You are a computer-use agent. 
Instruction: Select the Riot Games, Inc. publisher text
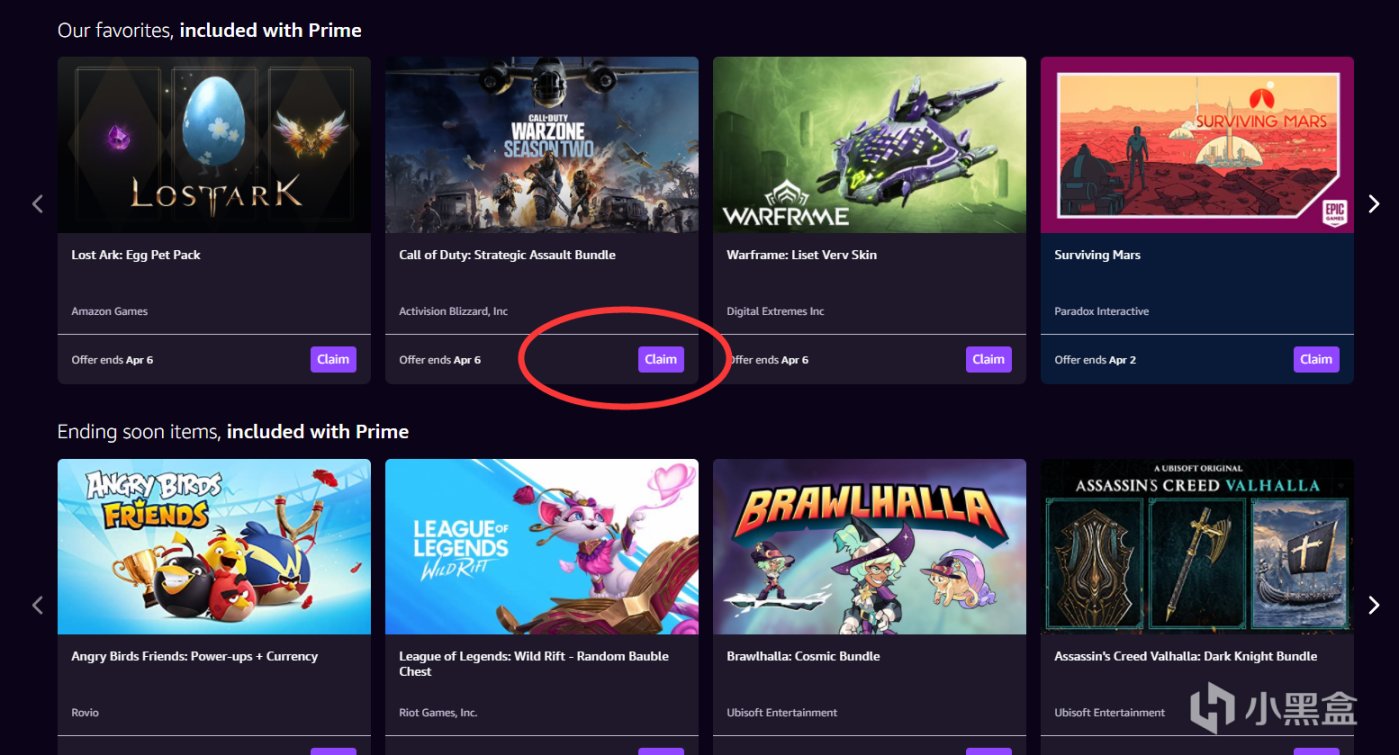pos(438,713)
